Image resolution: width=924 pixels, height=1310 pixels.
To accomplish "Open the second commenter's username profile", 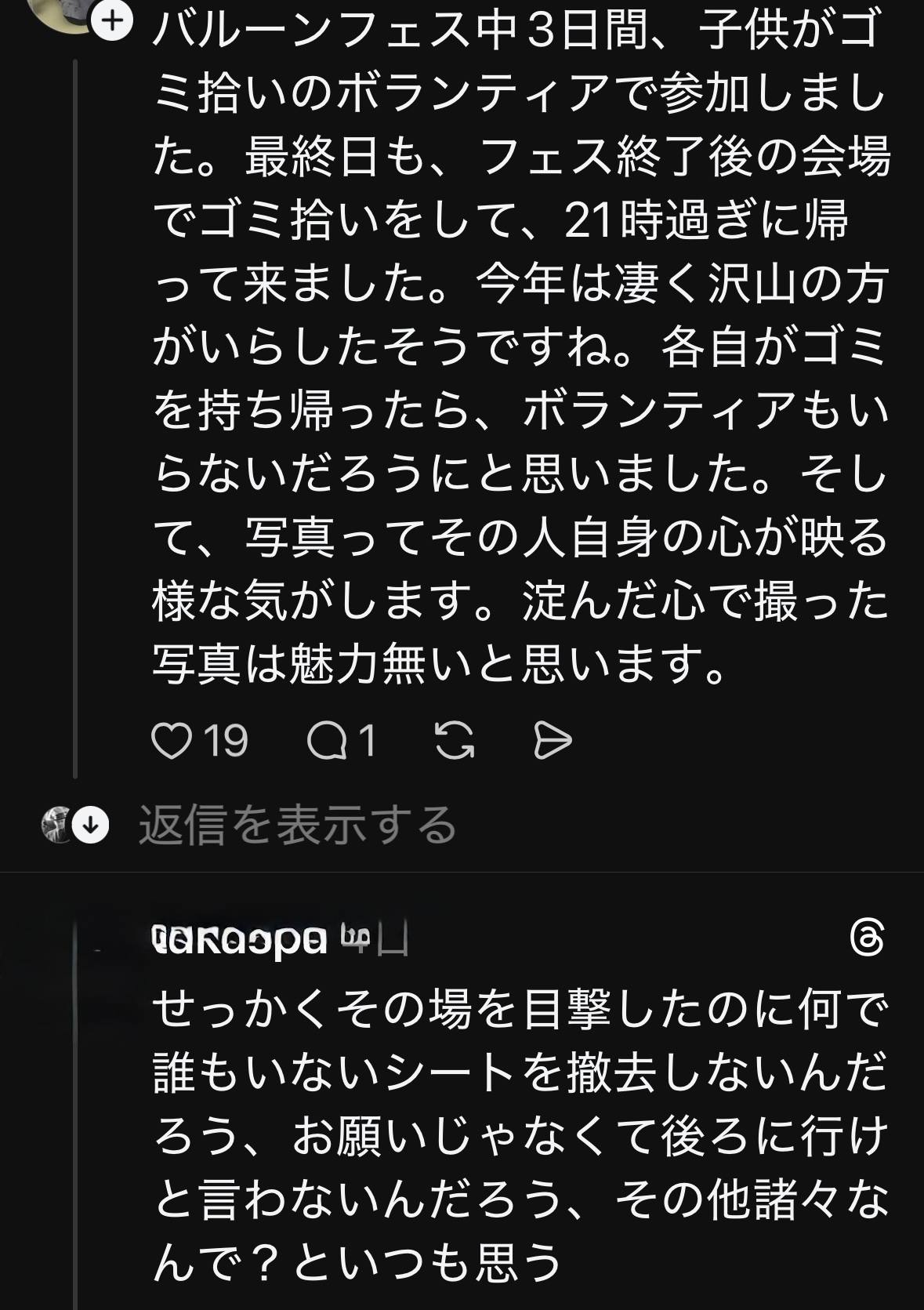I will tap(239, 938).
